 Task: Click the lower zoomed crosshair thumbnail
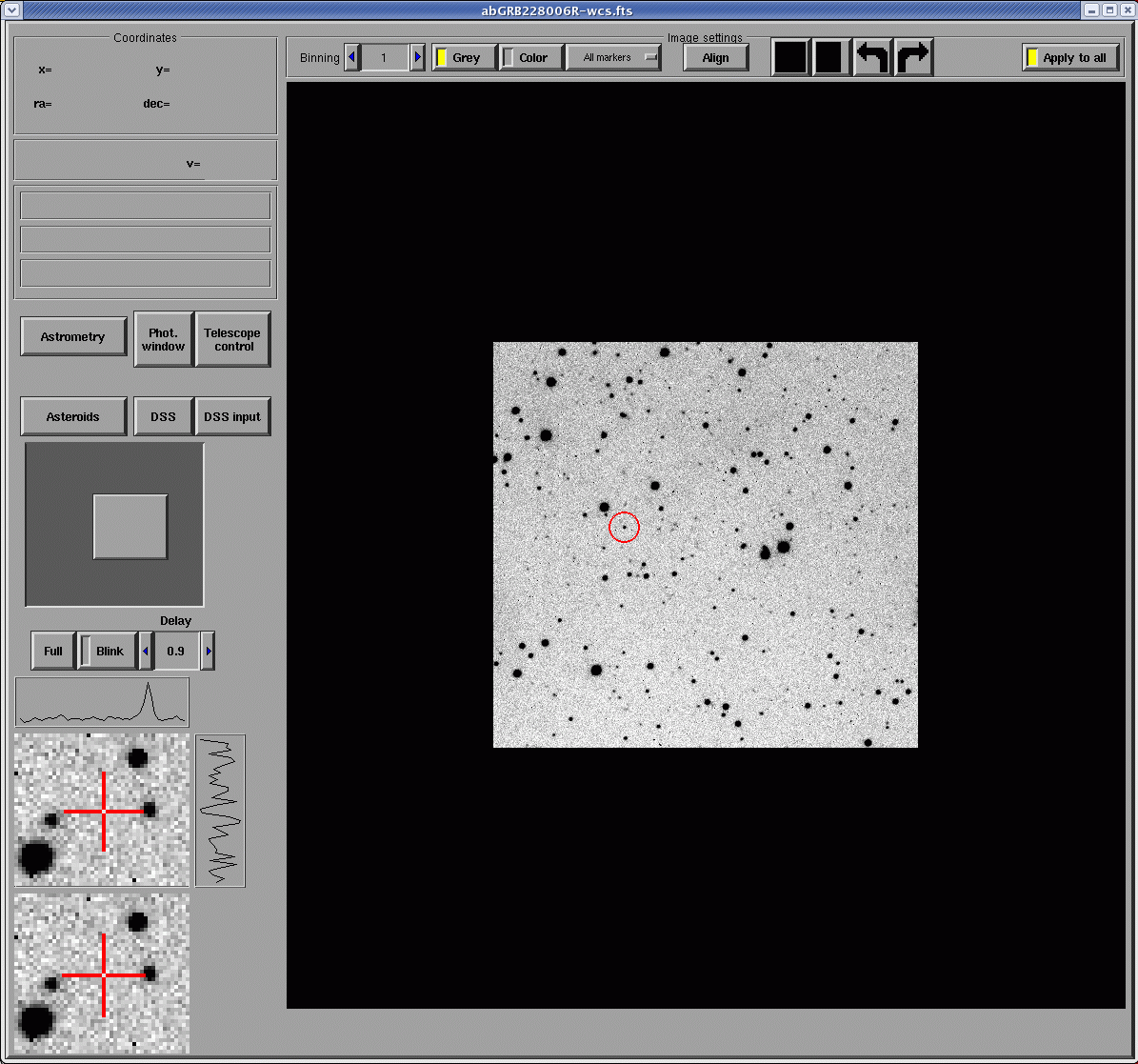click(x=102, y=974)
